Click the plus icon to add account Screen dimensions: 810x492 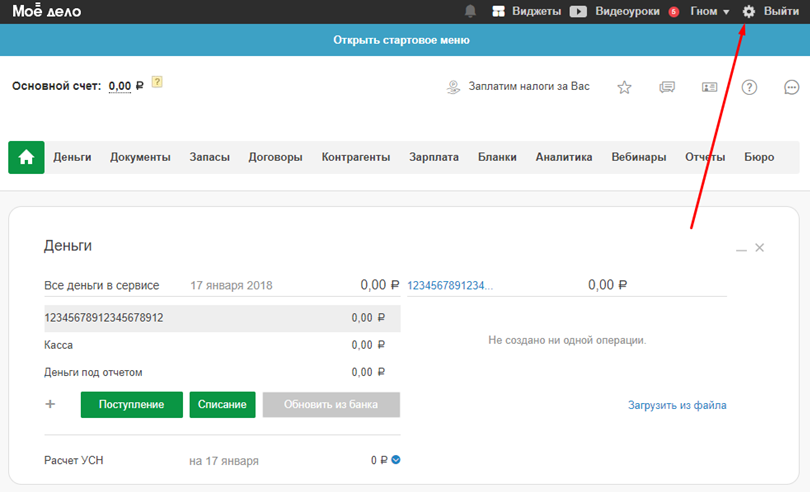[50, 404]
